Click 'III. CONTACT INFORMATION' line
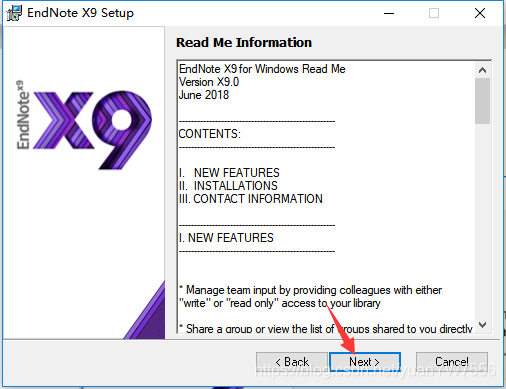 (251, 199)
